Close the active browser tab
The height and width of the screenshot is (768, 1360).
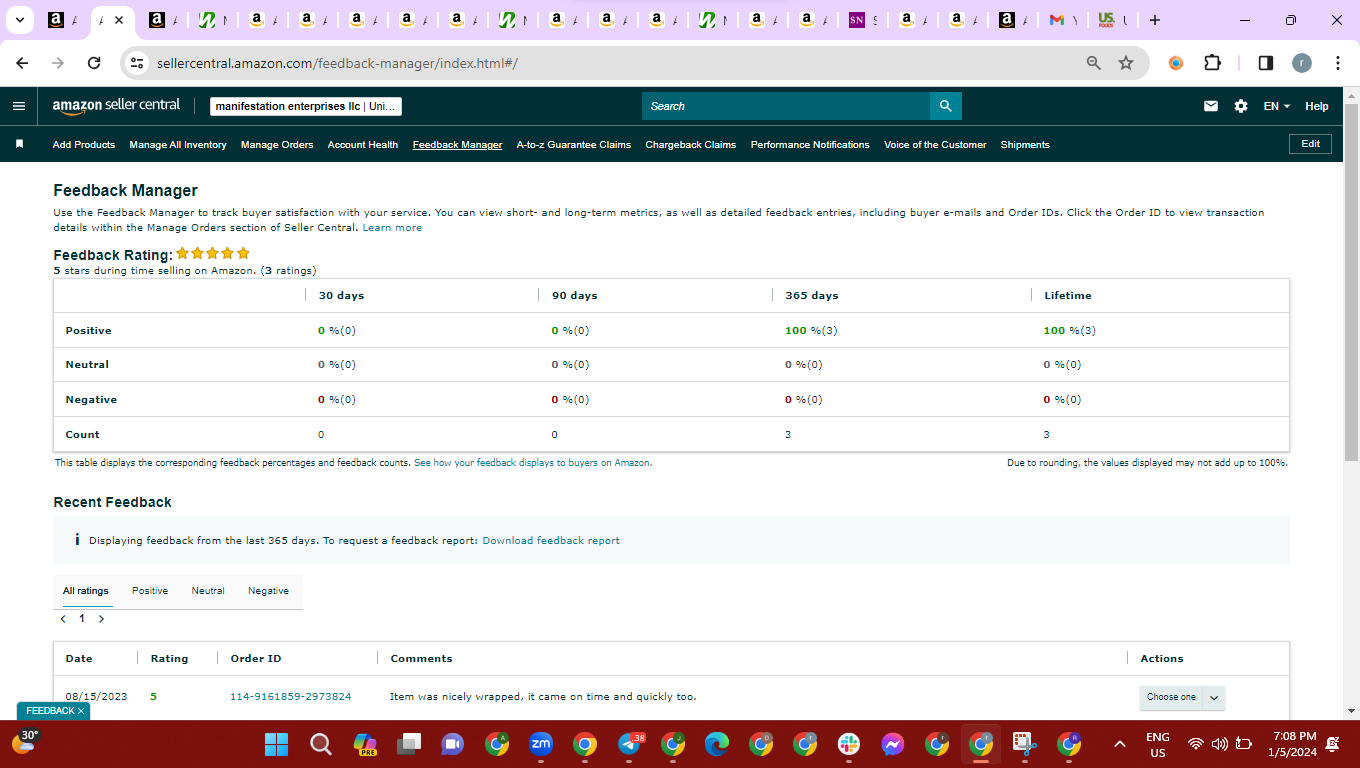click(x=119, y=20)
